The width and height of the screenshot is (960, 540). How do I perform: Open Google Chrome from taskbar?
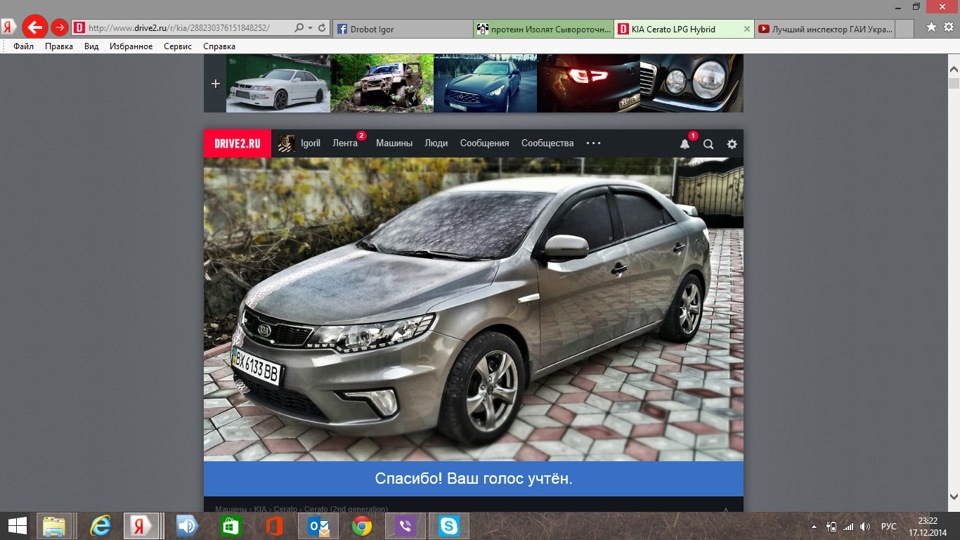pos(362,526)
